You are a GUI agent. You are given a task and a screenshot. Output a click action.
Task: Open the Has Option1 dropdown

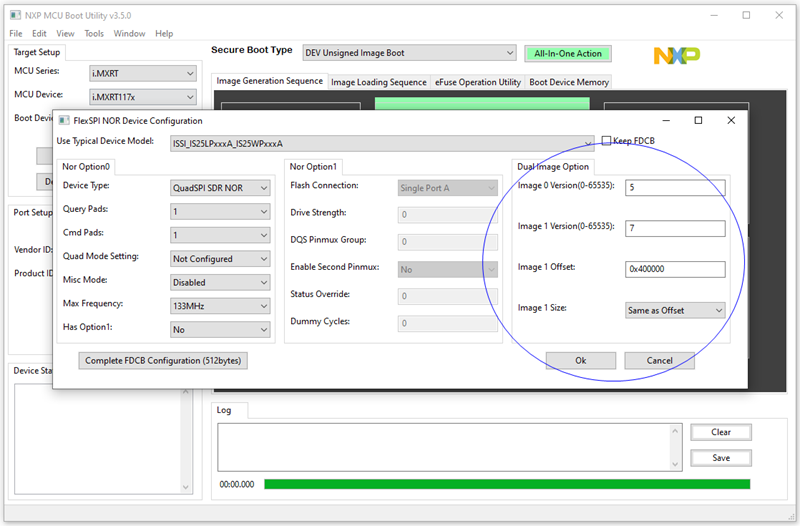click(220, 330)
